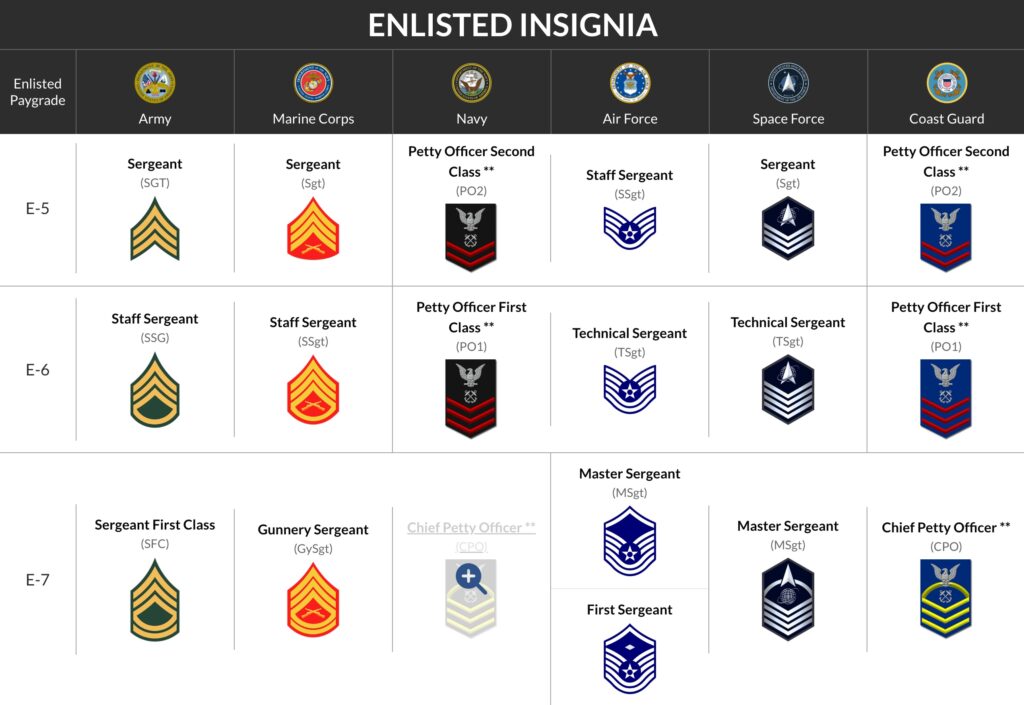This screenshot has width=1024, height=705.
Task: Click the Air Force First Sergeant insignia
Action: pos(630,662)
